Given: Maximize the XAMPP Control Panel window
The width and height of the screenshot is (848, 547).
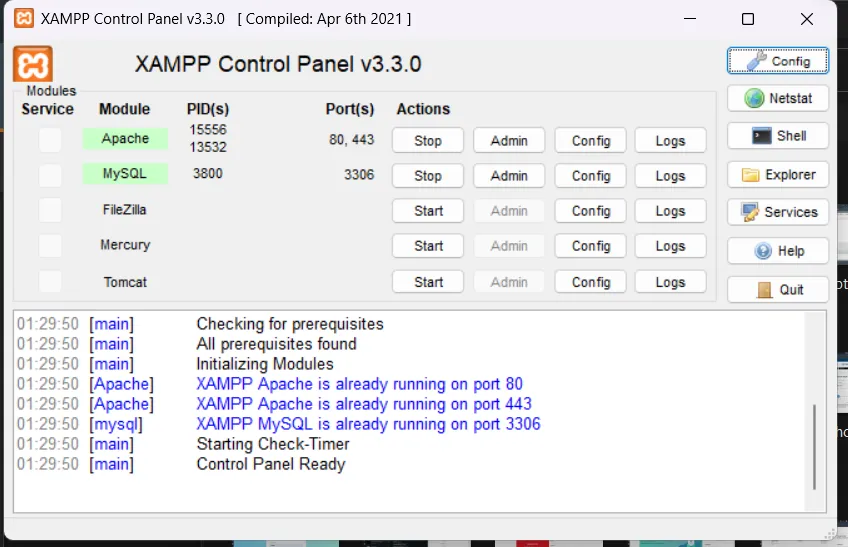Looking at the screenshot, I should [x=748, y=19].
